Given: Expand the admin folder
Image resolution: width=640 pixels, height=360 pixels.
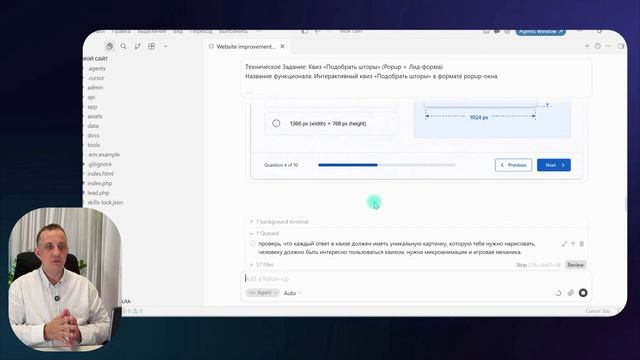Looking at the screenshot, I should click(95, 88).
